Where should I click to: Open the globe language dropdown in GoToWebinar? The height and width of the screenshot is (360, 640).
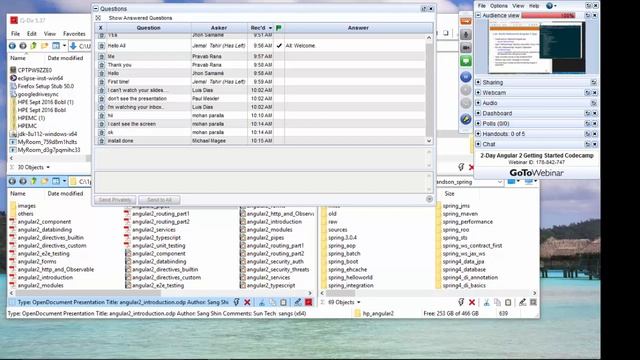pyautogui.click(x=551, y=6)
